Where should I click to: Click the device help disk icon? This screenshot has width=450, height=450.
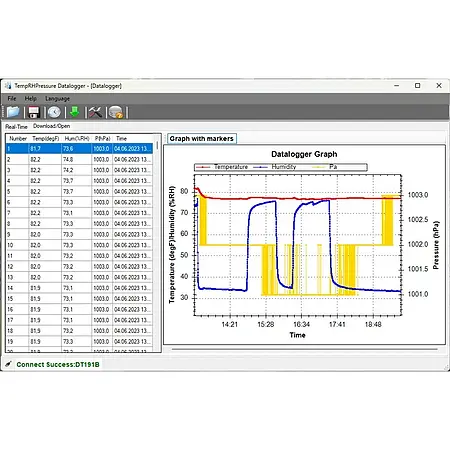coord(116,112)
